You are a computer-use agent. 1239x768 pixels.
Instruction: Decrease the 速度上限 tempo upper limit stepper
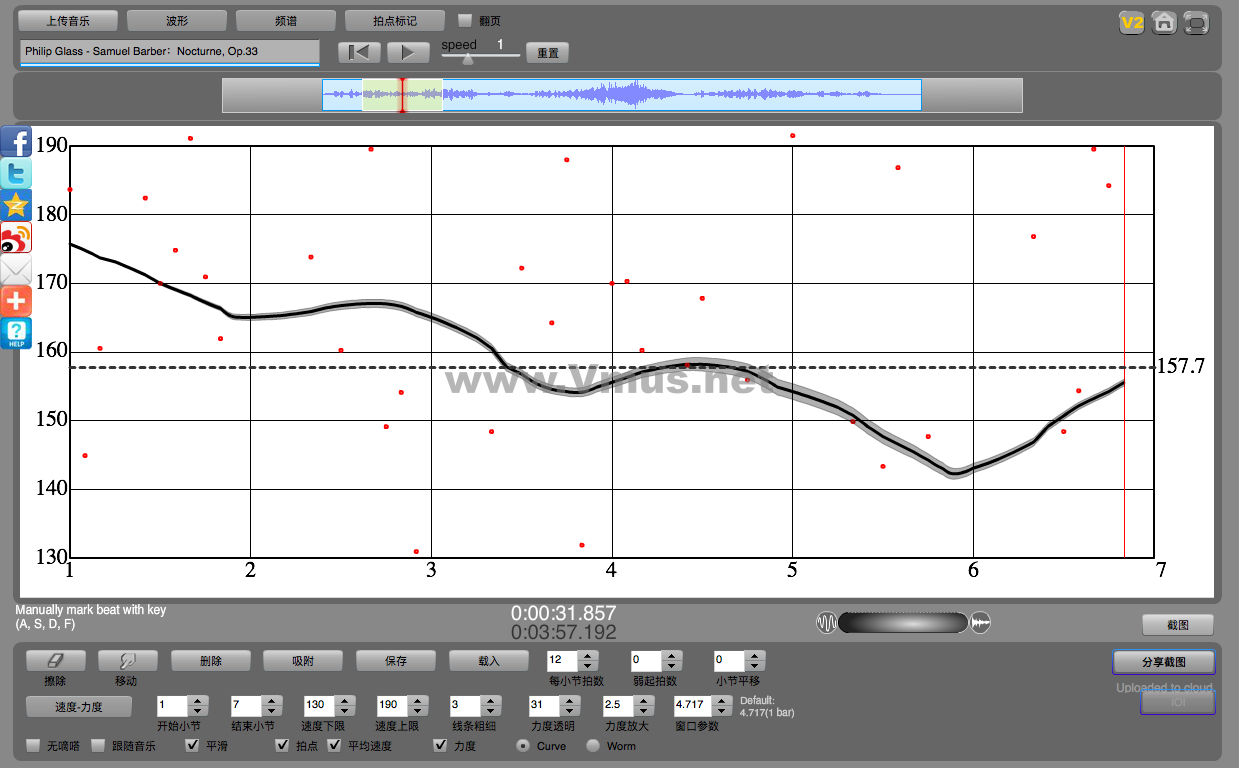tap(418, 709)
